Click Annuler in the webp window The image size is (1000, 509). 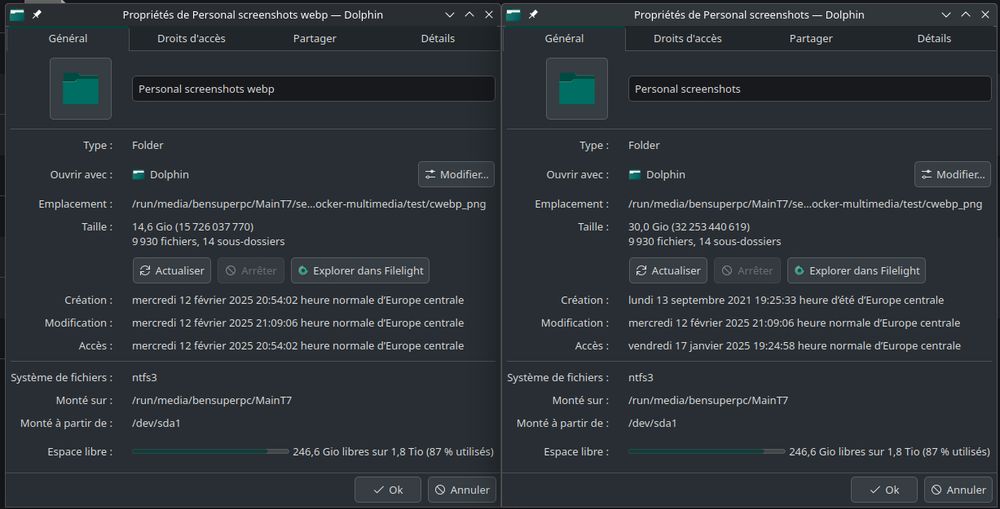click(462, 490)
